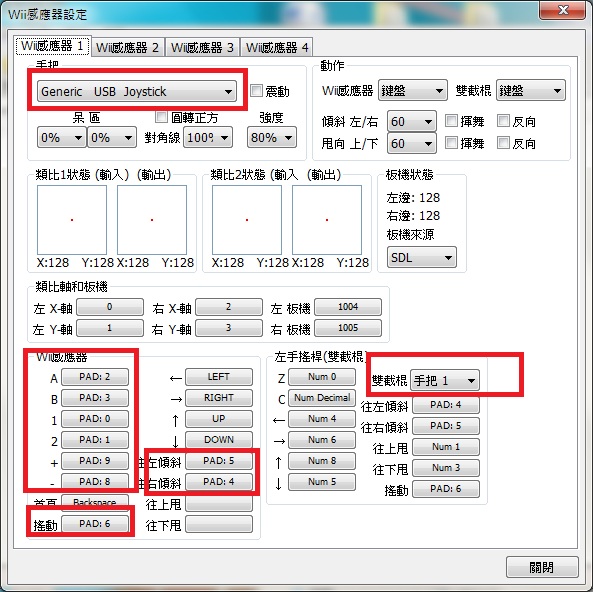Open the 傾斜 左/右 60 dropdown
The height and width of the screenshot is (592, 593).
[x=412, y=121]
